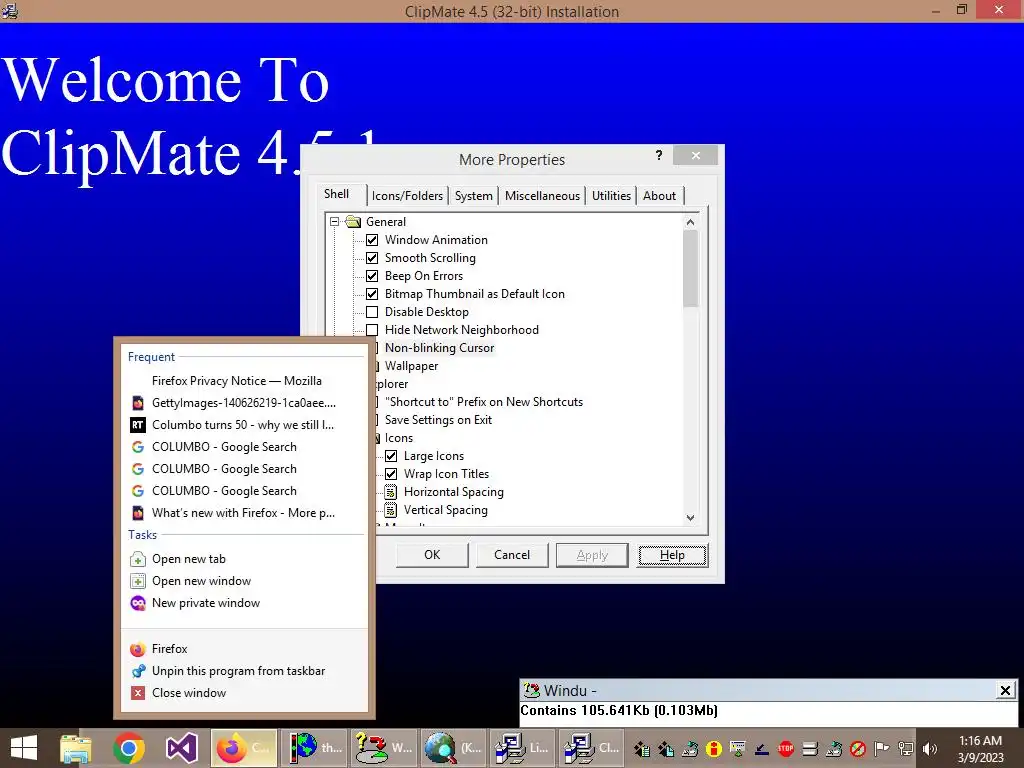Click the Firefox icon in jump list
The image size is (1024, 768).
[138, 649]
